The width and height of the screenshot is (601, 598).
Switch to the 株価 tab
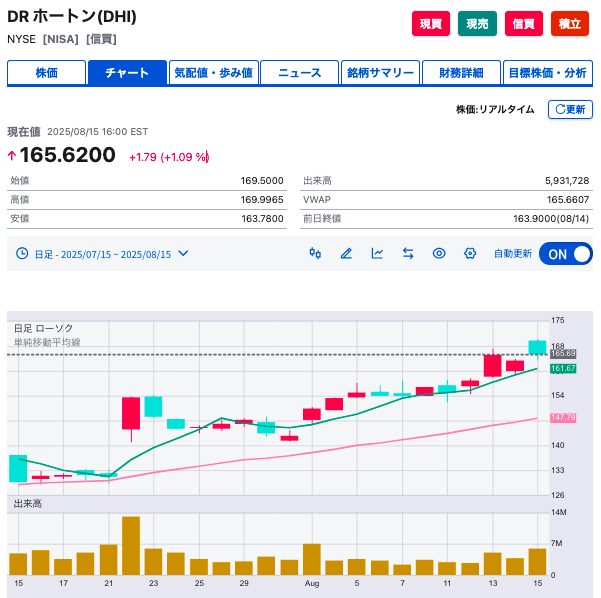(46, 72)
